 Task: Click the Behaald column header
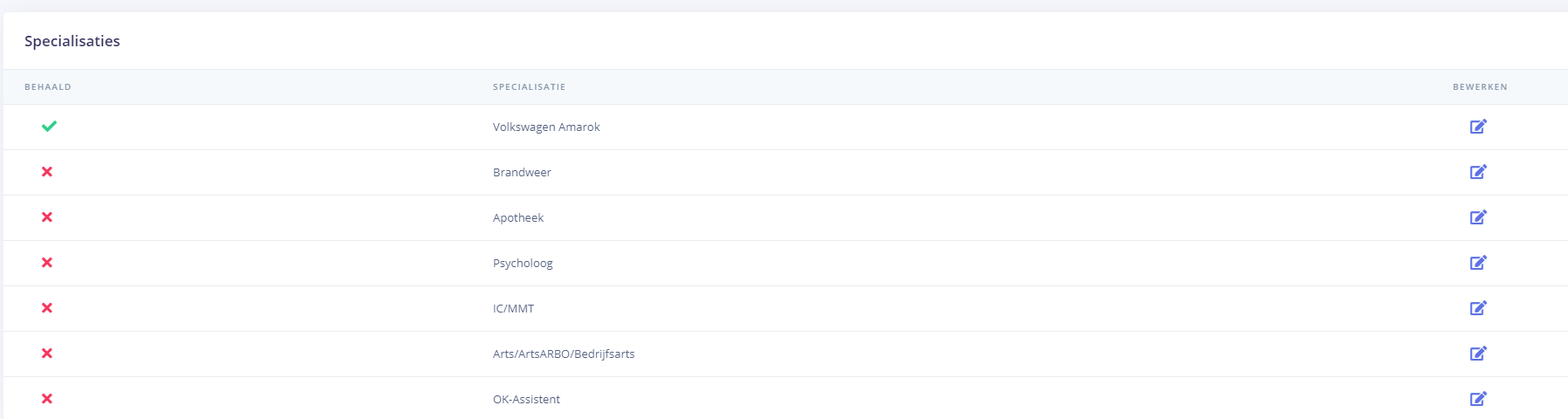48,87
